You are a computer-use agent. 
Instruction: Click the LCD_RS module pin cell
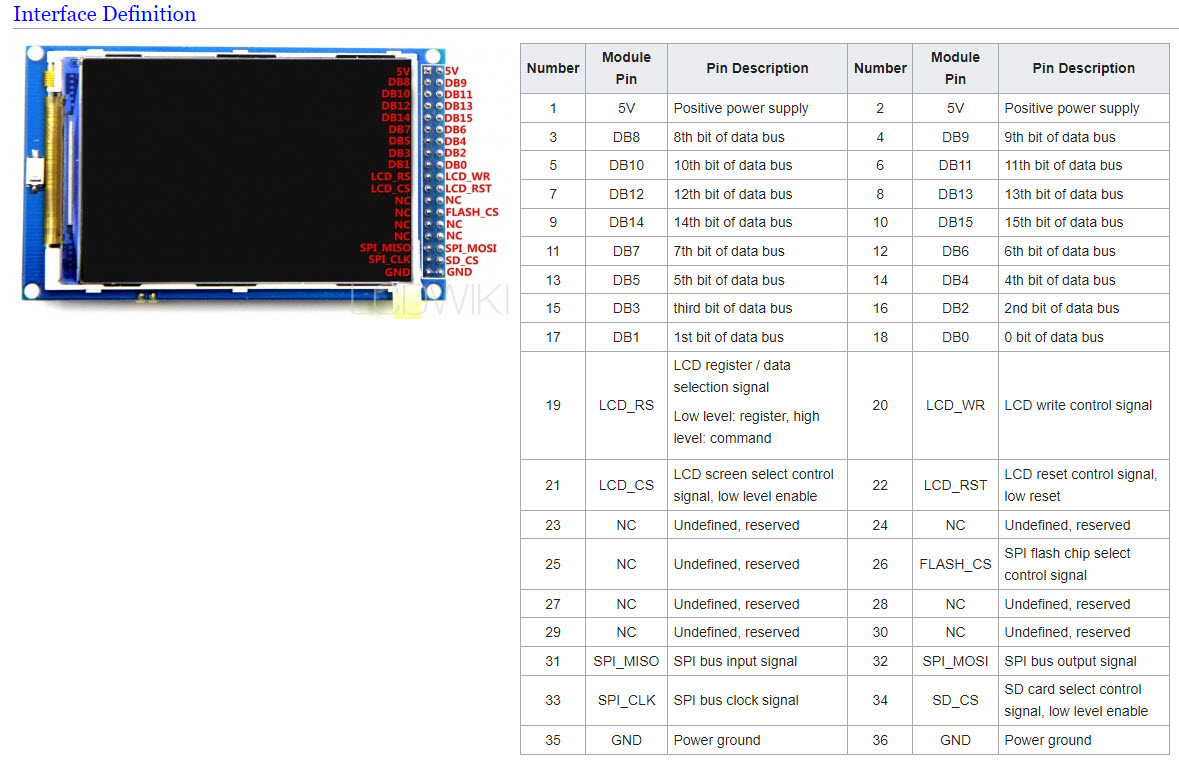pos(626,405)
